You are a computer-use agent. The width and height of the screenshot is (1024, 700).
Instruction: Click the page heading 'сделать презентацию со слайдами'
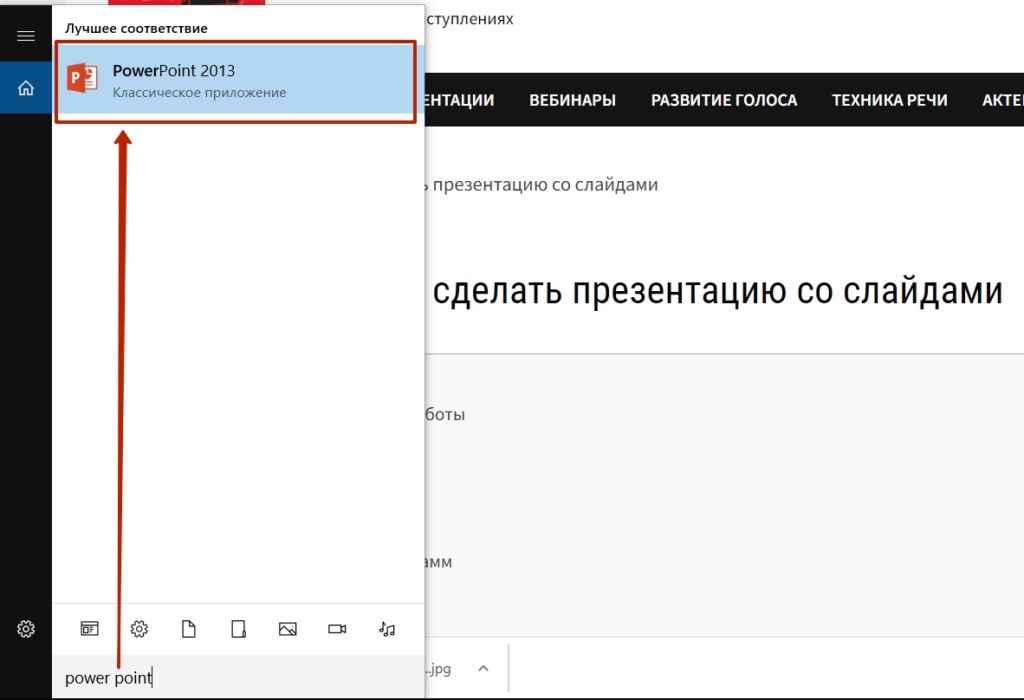pyautogui.click(x=716, y=291)
